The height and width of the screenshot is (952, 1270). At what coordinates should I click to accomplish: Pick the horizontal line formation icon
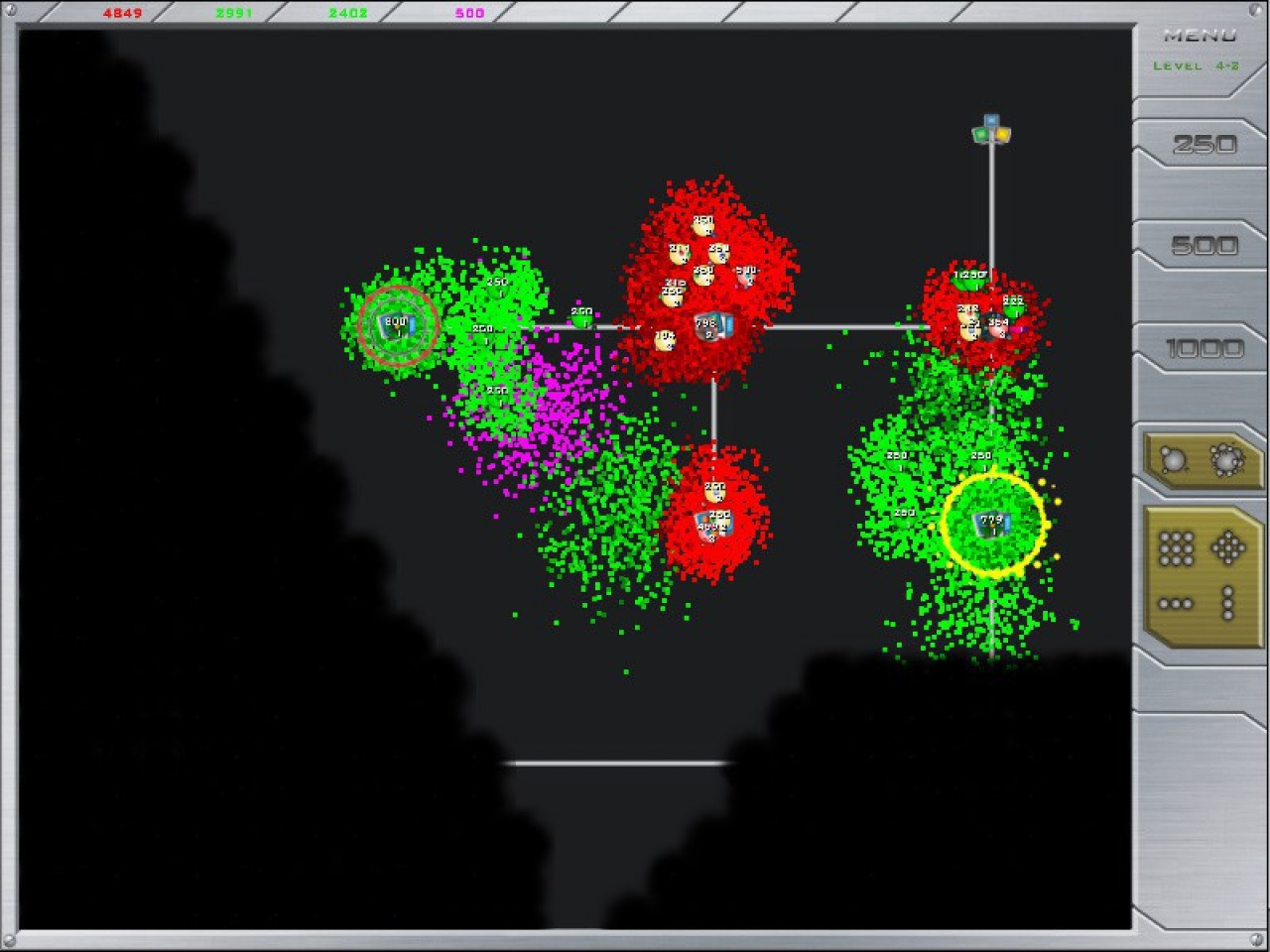click(x=1176, y=603)
